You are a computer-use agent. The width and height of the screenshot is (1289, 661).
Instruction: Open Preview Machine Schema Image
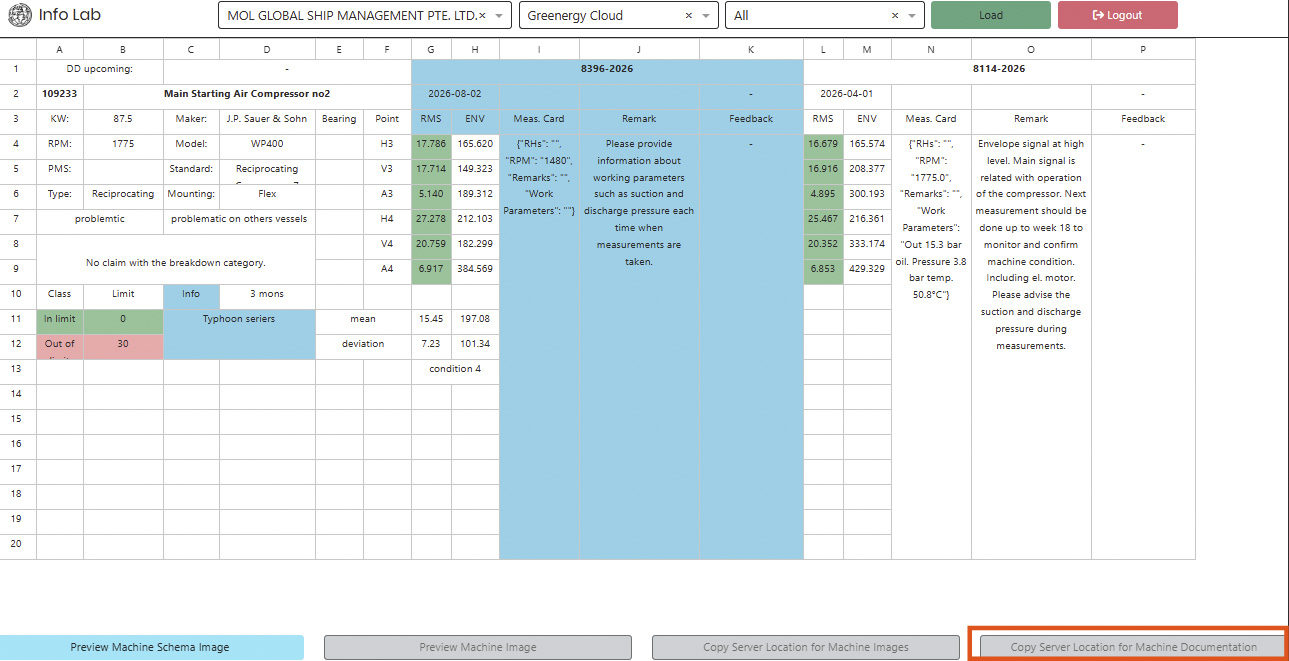pos(150,647)
